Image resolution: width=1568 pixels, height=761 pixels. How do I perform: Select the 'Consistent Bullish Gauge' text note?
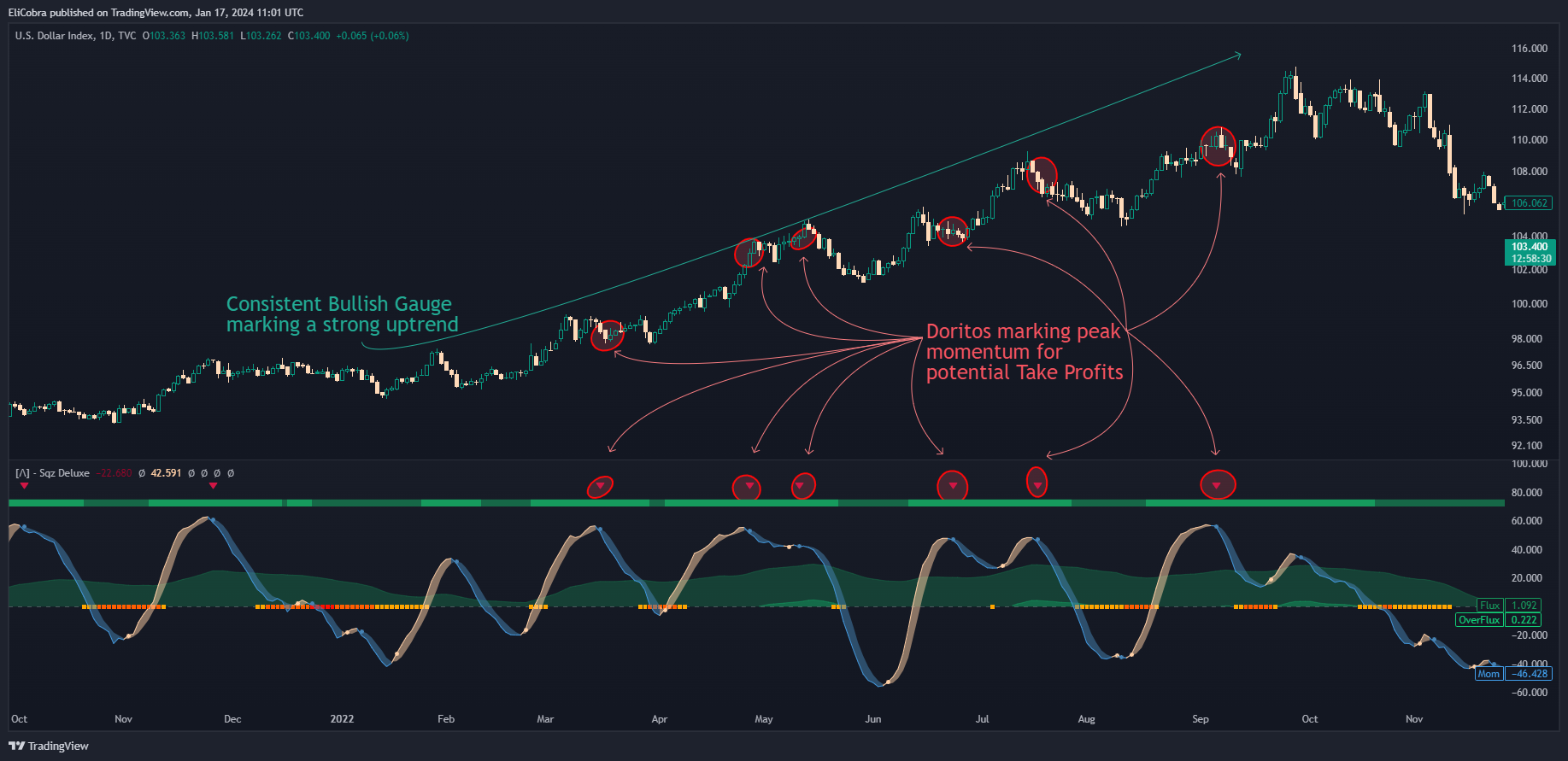click(x=342, y=314)
